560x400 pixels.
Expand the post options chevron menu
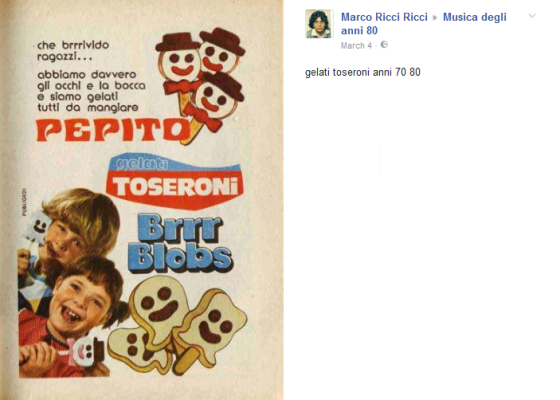(532, 16)
